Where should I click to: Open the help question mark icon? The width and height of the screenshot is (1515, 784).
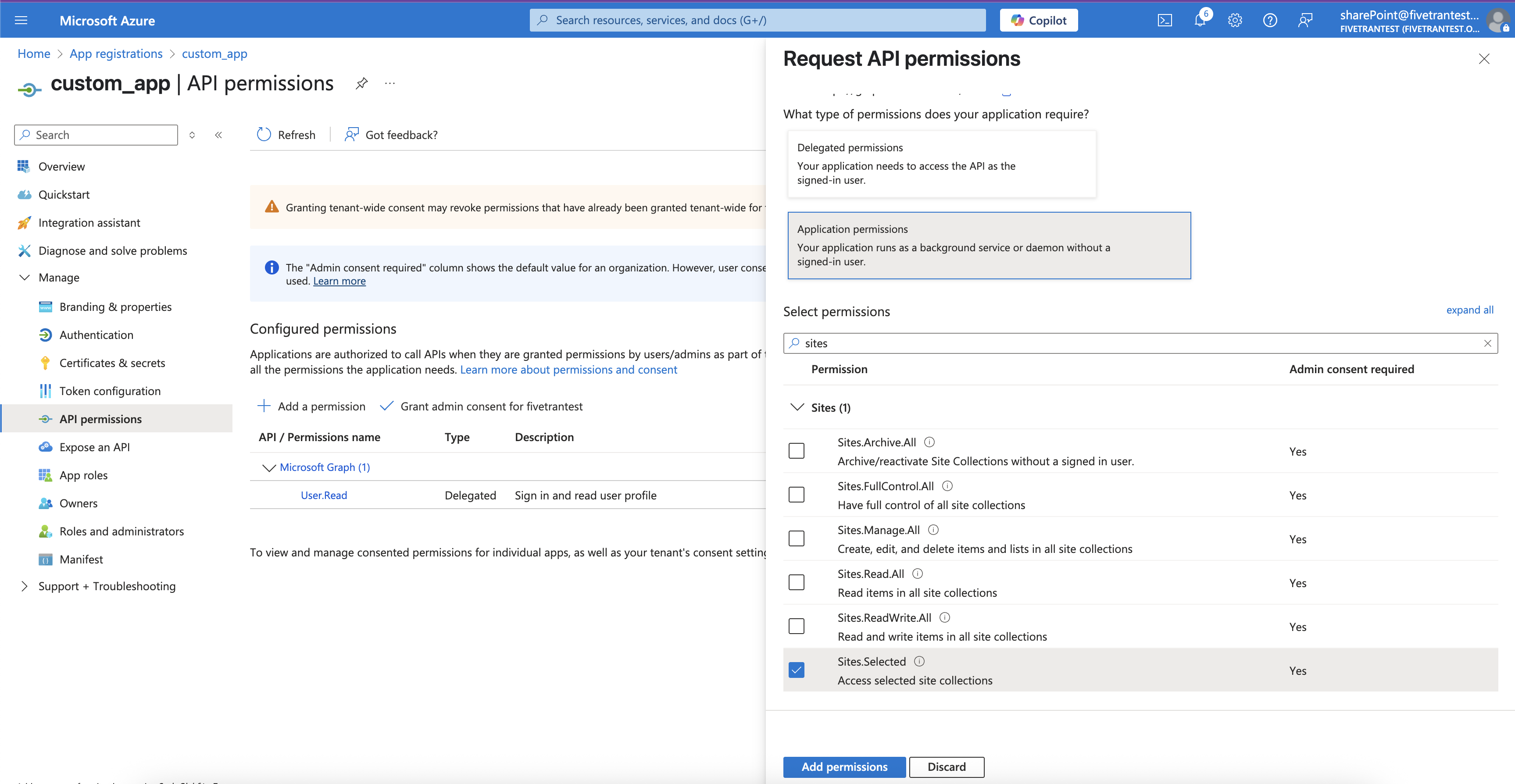[x=1270, y=21]
